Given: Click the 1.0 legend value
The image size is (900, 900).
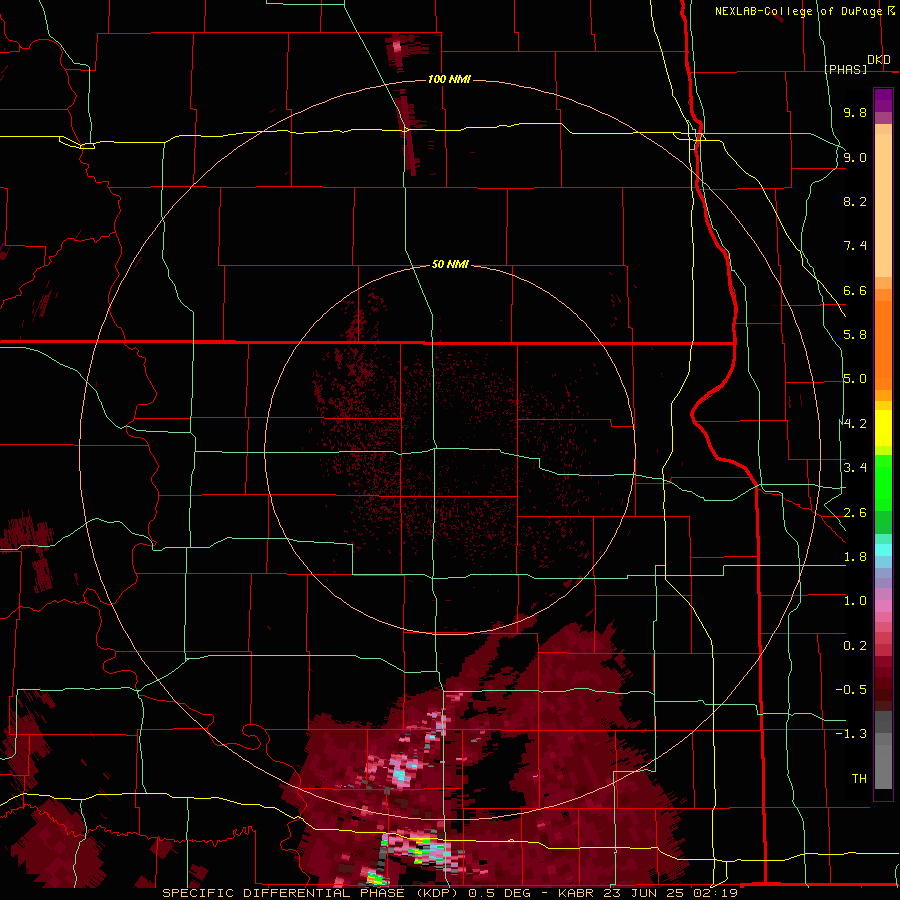Looking at the screenshot, I should point(855,601).
